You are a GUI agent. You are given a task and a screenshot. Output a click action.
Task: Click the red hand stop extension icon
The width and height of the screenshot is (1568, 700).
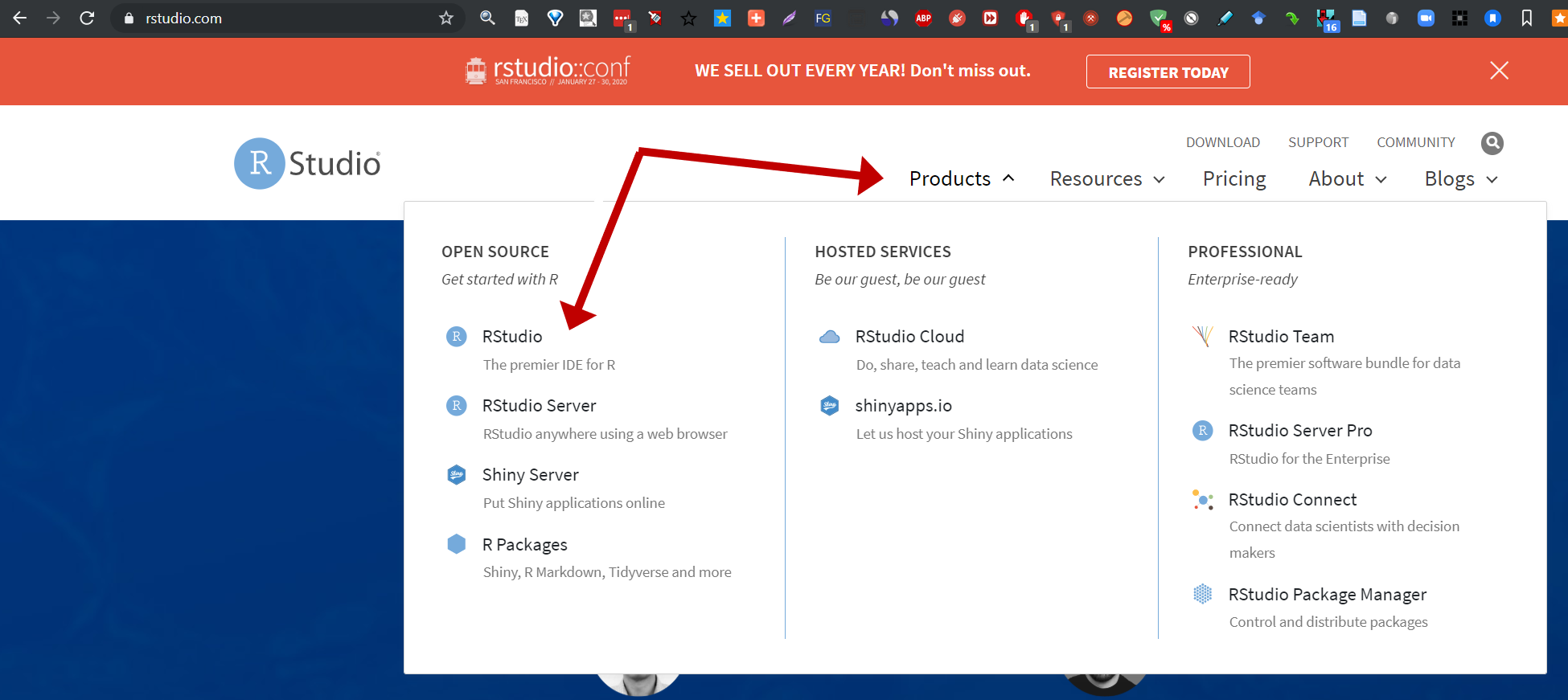[1024, 18]
